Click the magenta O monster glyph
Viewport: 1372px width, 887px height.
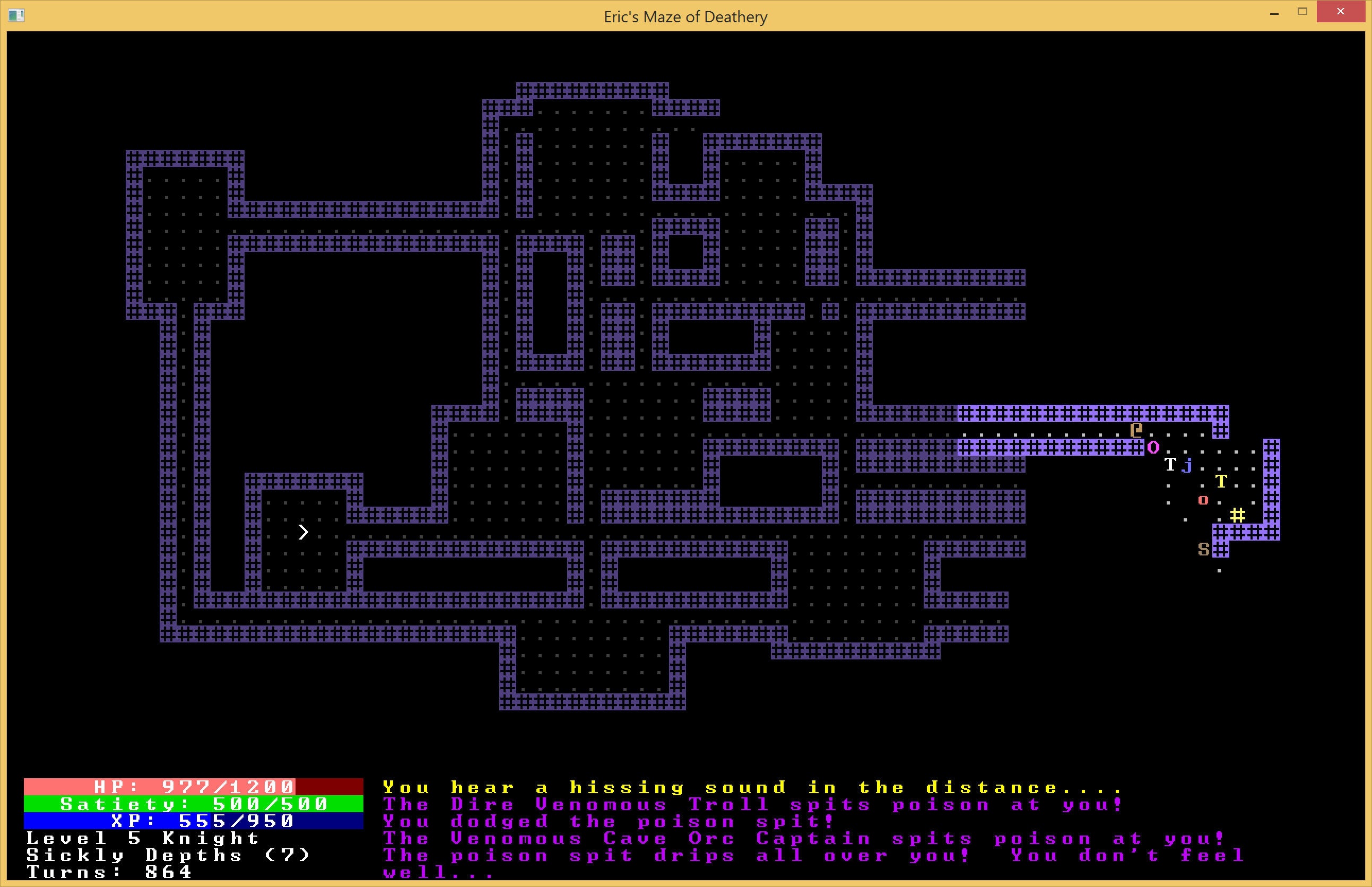click(x=1153, y=447)
